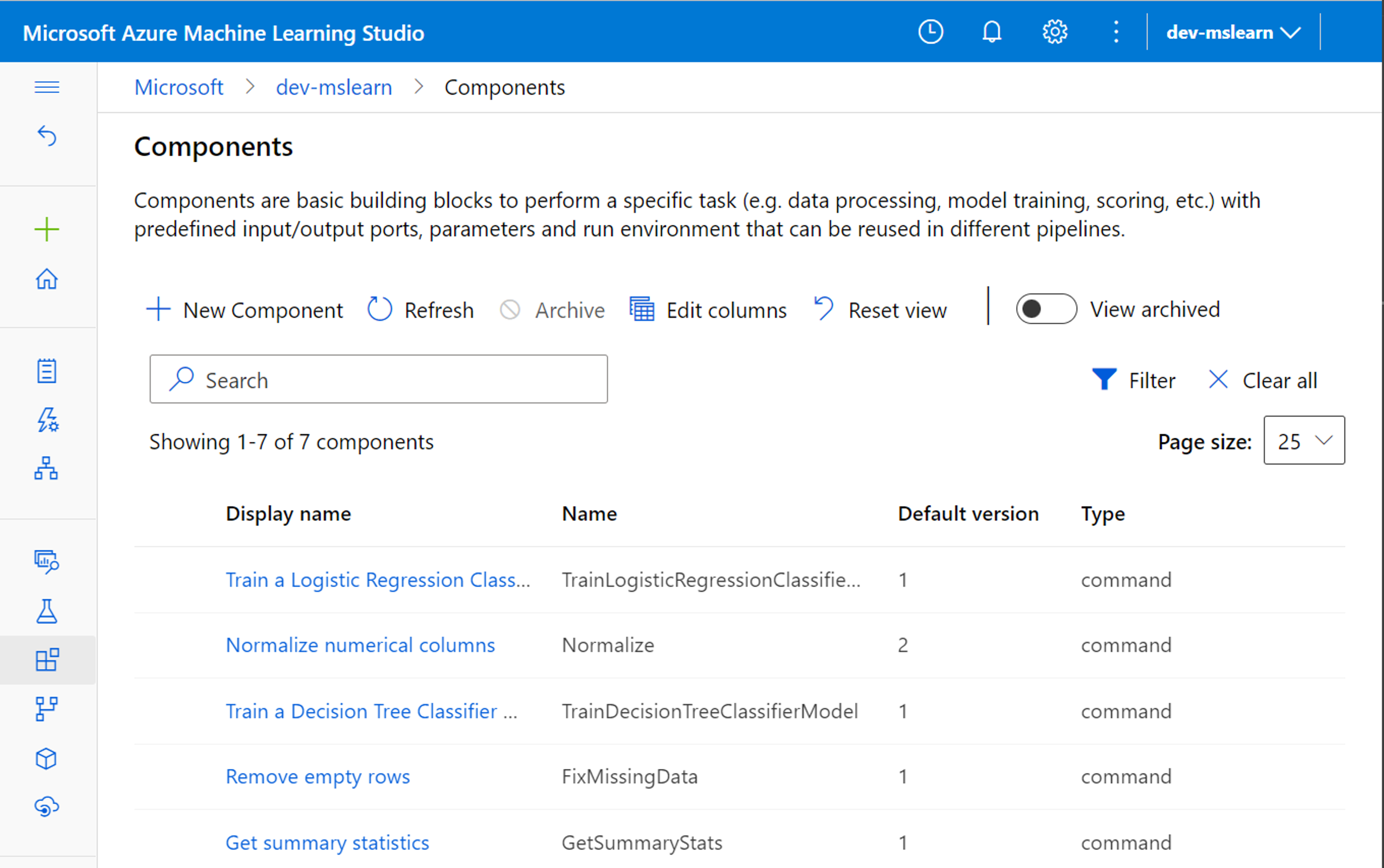Click Archive to archive a component
The width and height of the screenshot is (1384, 868).
click(x=552, y=310)
